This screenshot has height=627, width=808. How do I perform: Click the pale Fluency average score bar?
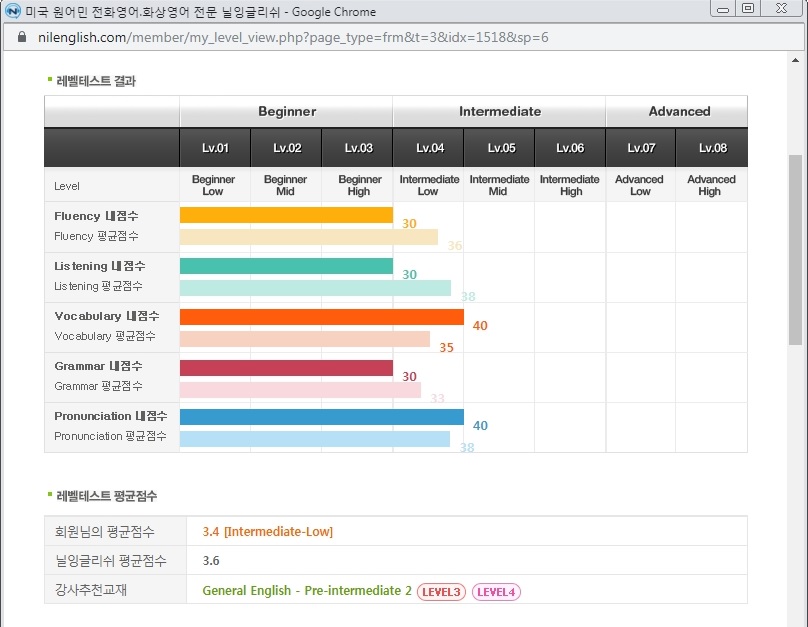(x=309, y=237)
